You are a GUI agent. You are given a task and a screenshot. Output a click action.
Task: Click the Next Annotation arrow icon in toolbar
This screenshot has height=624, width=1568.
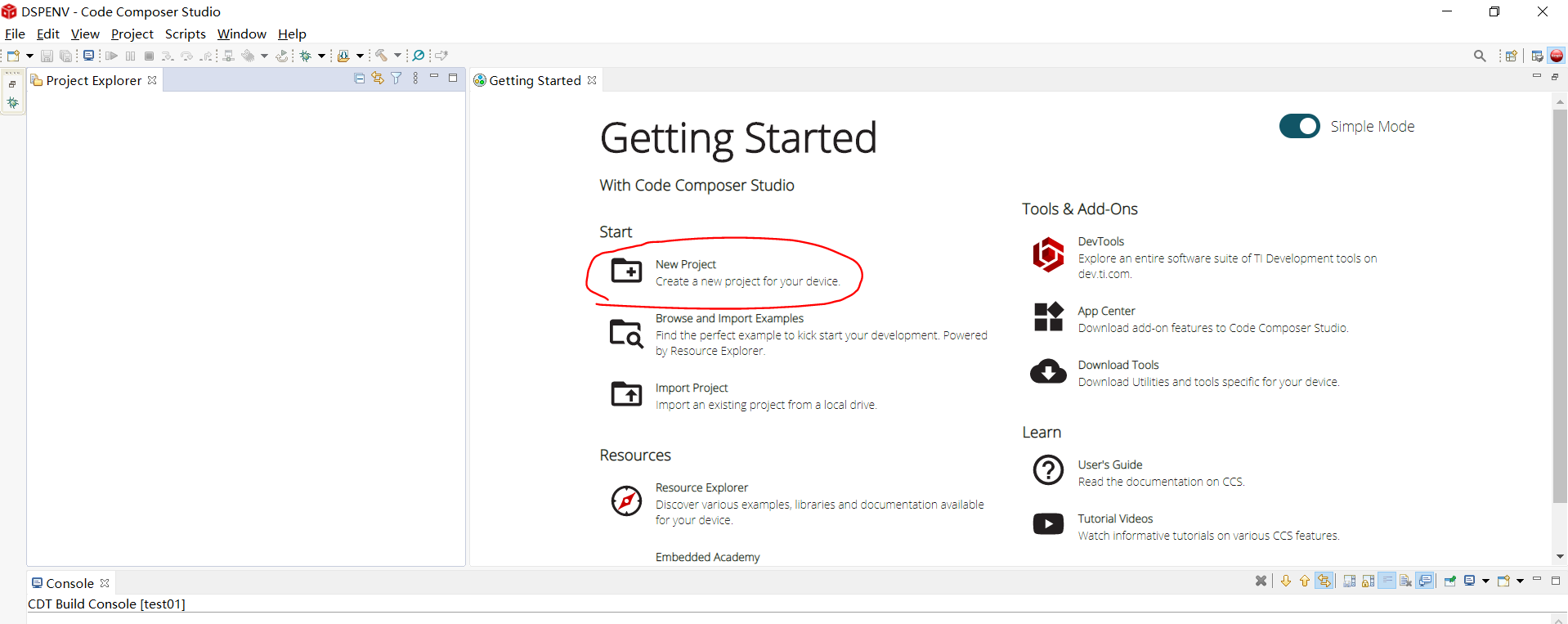click(441, 56)
